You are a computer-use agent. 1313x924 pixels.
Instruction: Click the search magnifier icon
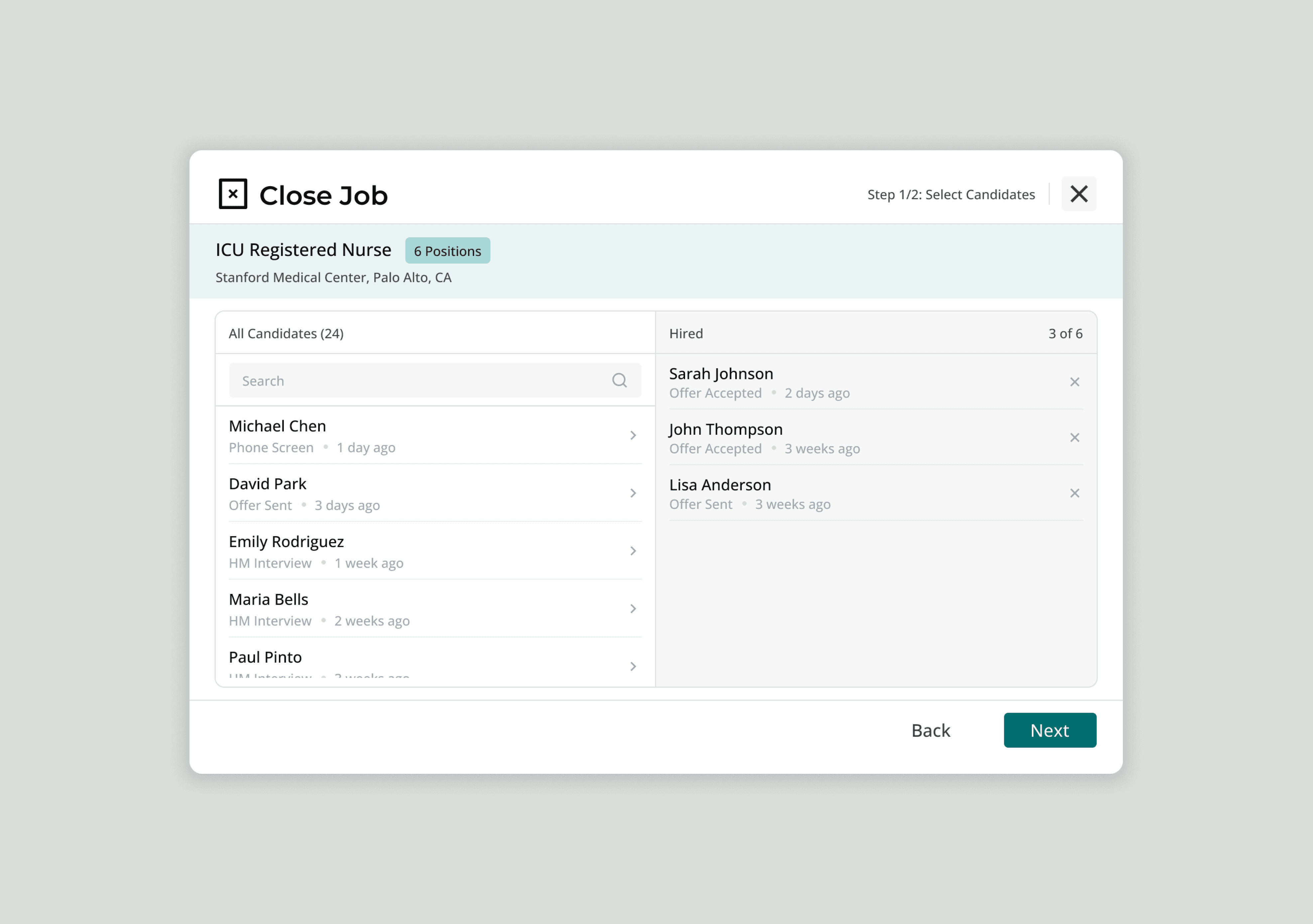[x=619, y=380]
